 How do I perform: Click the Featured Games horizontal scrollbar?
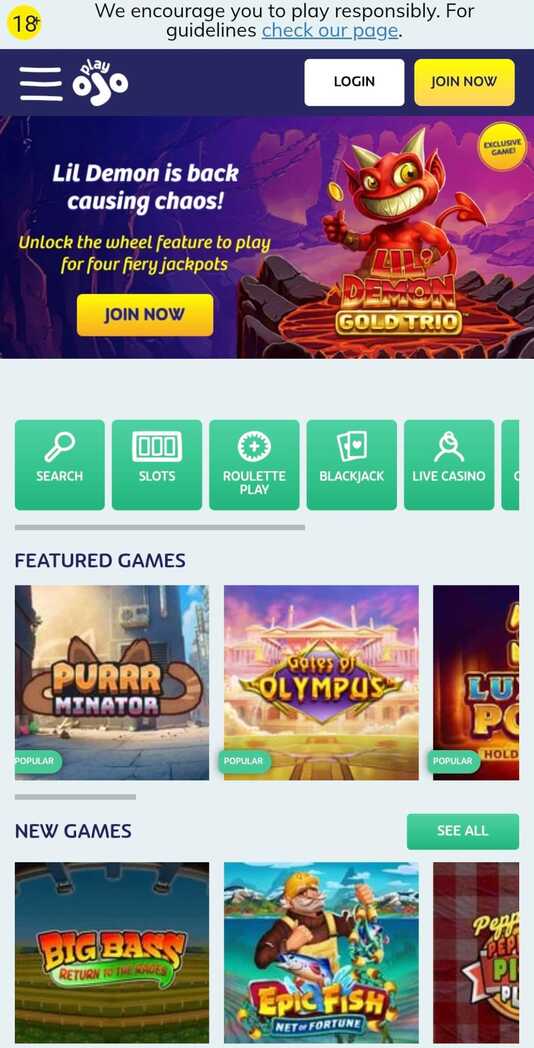click(75, 797)
